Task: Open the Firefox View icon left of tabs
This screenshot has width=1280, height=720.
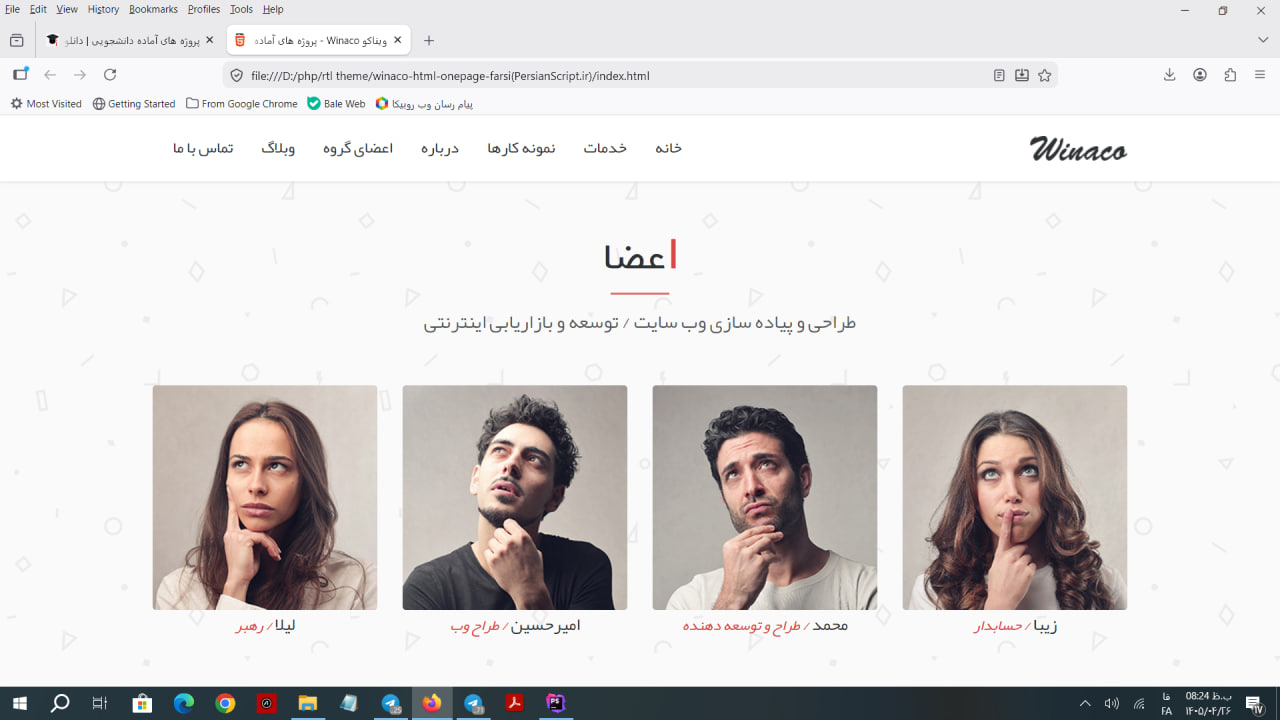Action: (17, 40)
